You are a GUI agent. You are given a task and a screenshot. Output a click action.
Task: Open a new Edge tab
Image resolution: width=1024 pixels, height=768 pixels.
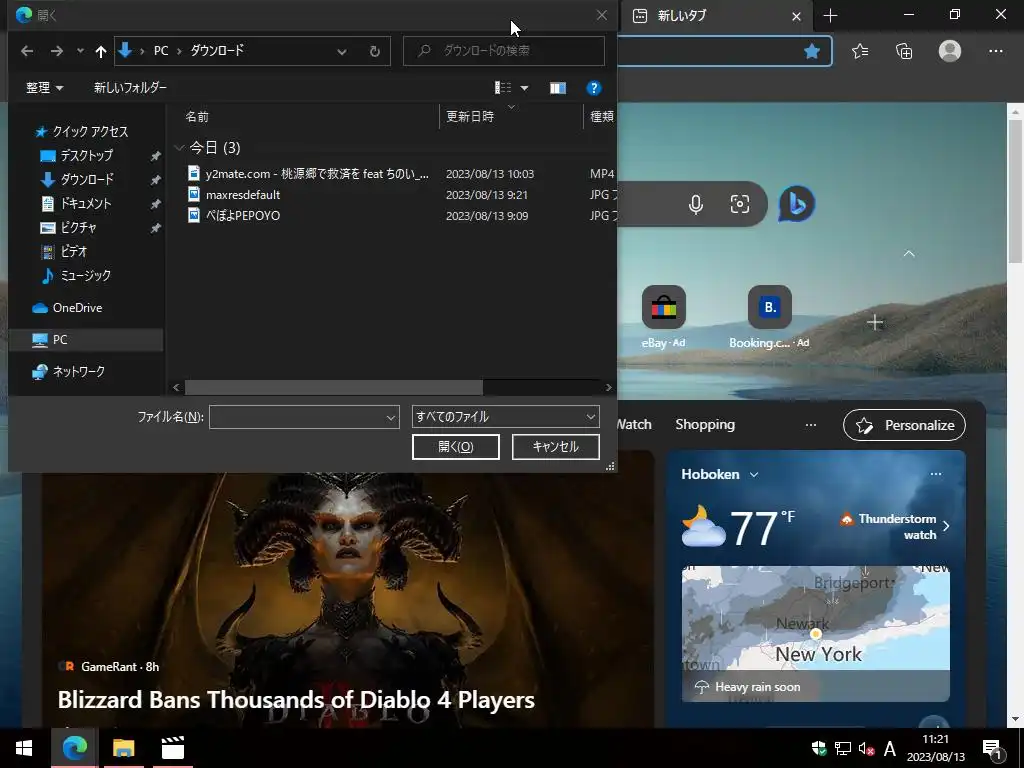click(830, 16)
